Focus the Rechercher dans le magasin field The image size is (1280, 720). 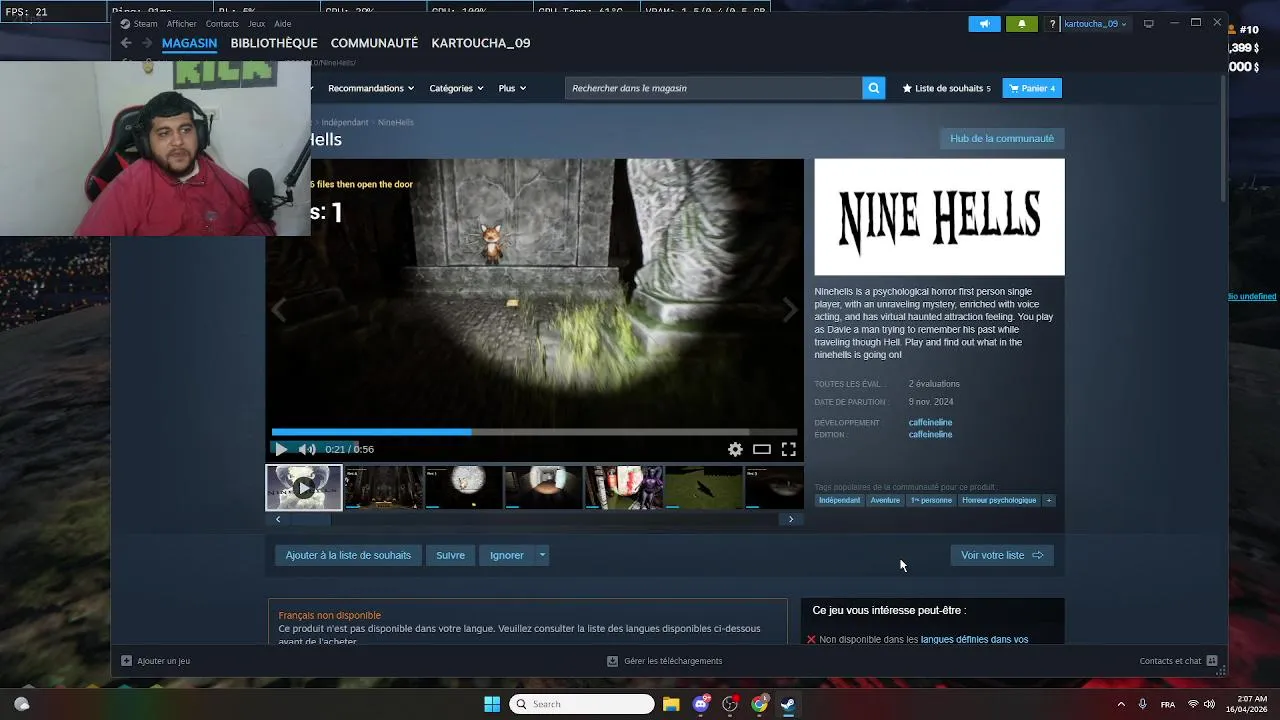click(x=714, y=88)
